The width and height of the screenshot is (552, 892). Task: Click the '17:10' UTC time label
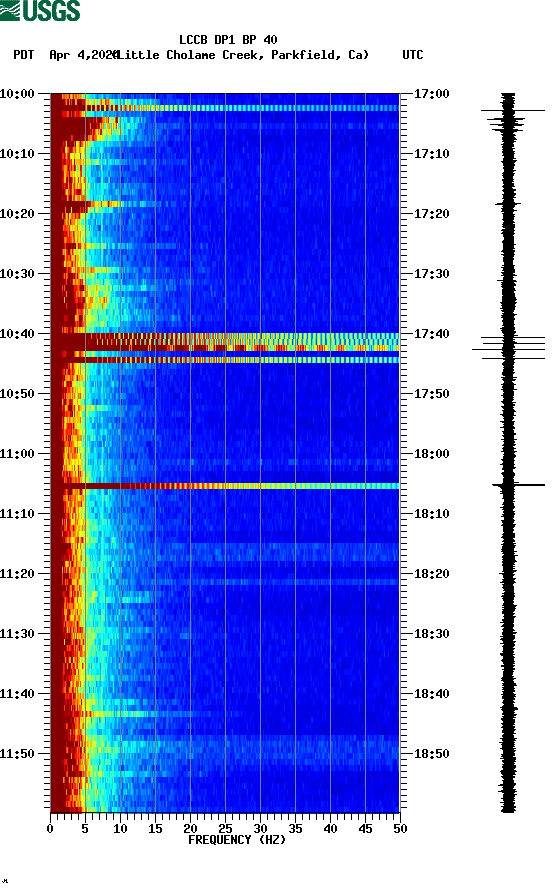coord(431,154)
